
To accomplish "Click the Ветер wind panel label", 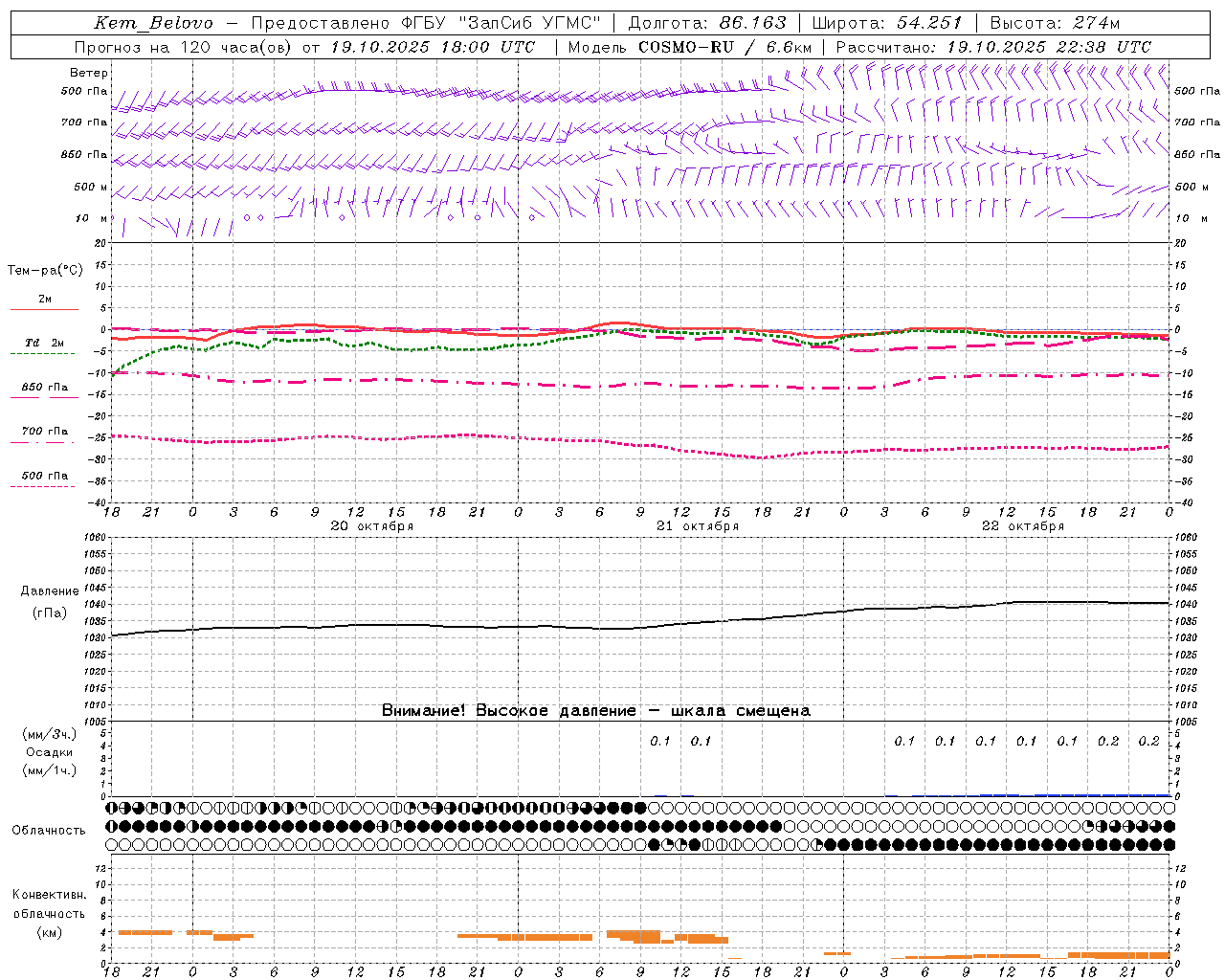I will (89, 73).
